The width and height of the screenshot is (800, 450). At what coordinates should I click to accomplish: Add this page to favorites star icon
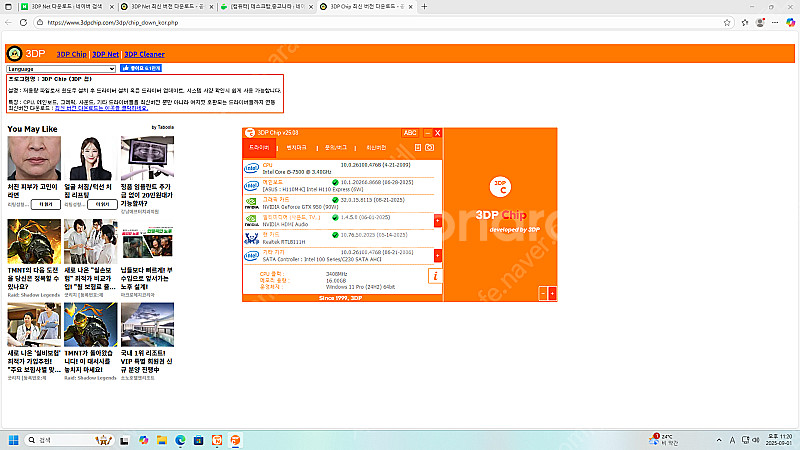pos(727,22)
